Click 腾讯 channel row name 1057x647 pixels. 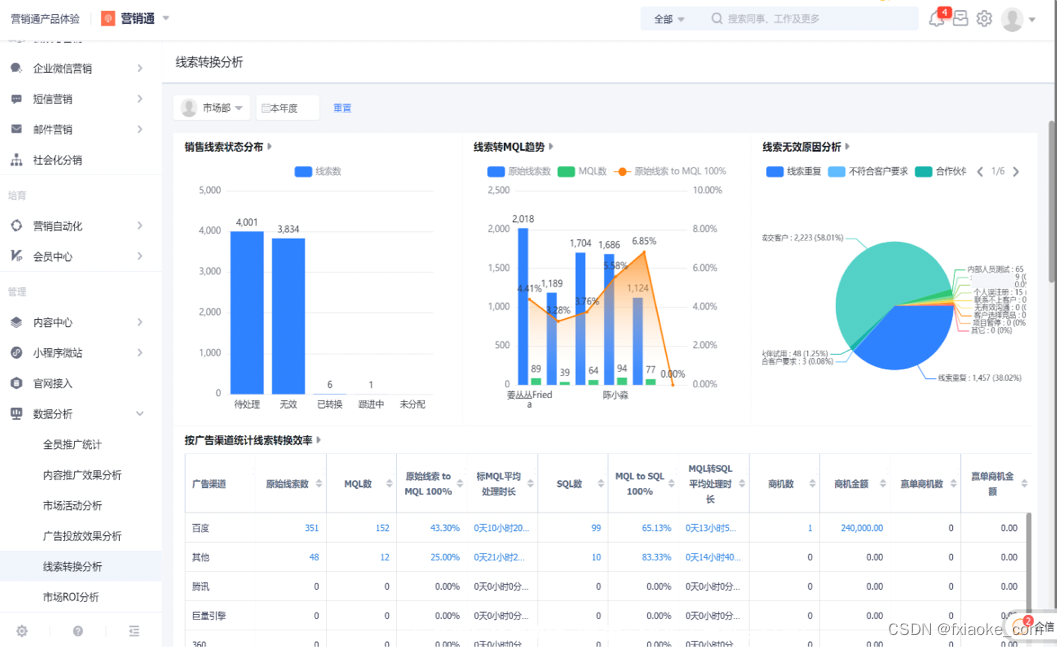point(201,587)
